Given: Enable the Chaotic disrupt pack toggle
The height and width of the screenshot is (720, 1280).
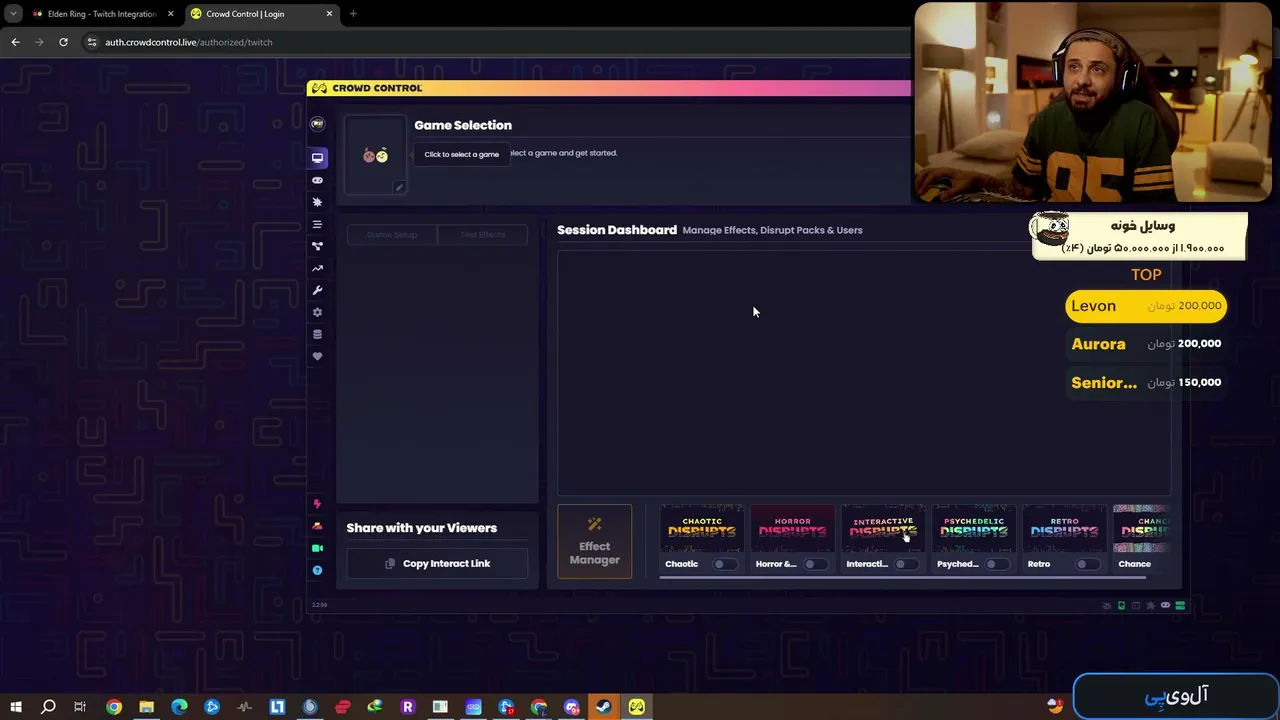Looking at the screenshot, I should [723, 564].
